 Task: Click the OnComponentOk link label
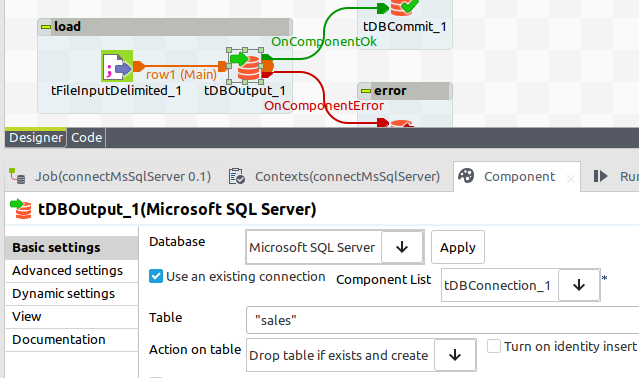pyautogui.click(x=324, y=42)
